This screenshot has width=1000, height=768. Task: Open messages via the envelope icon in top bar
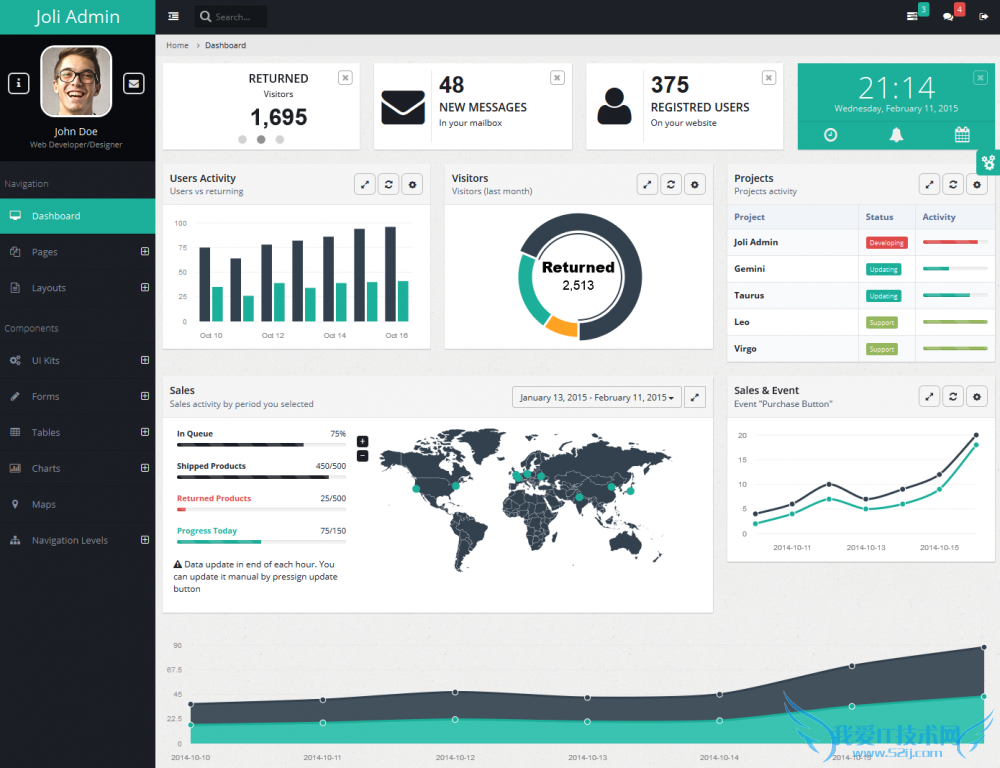point(911,16)
